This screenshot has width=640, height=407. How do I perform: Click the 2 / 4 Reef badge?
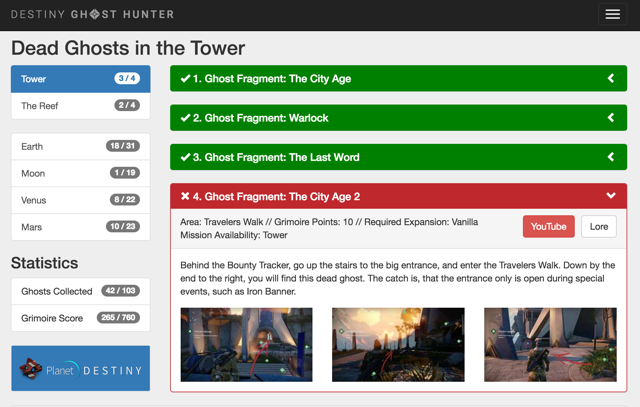127,105
